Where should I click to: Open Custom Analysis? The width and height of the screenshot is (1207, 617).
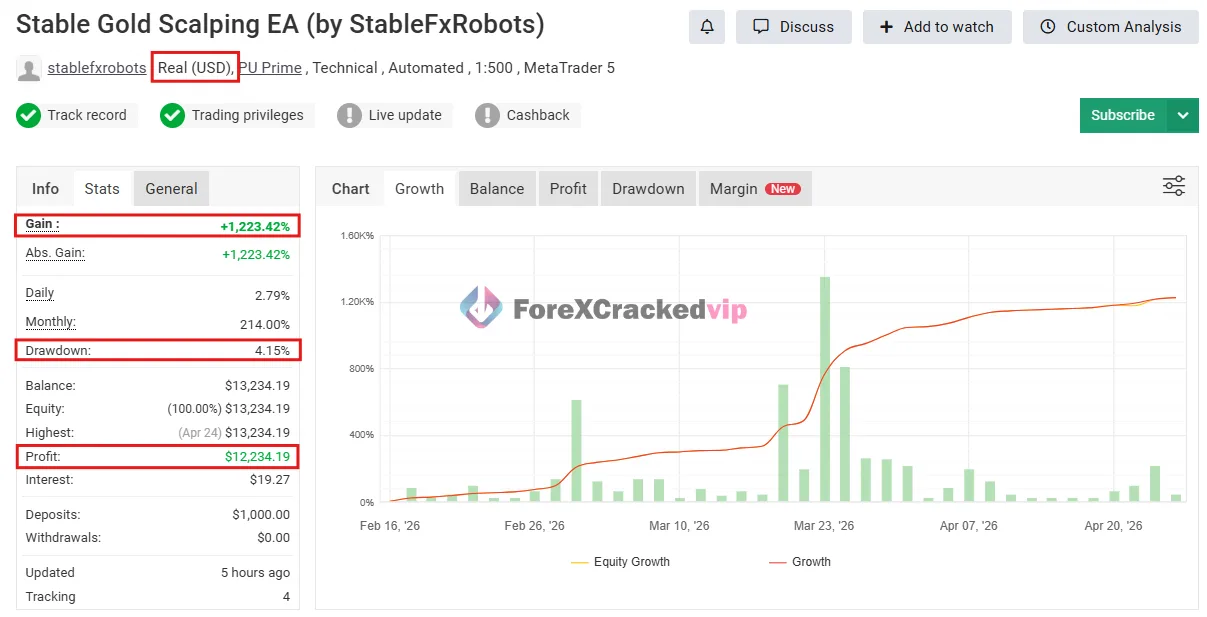tap(1110, 27)
